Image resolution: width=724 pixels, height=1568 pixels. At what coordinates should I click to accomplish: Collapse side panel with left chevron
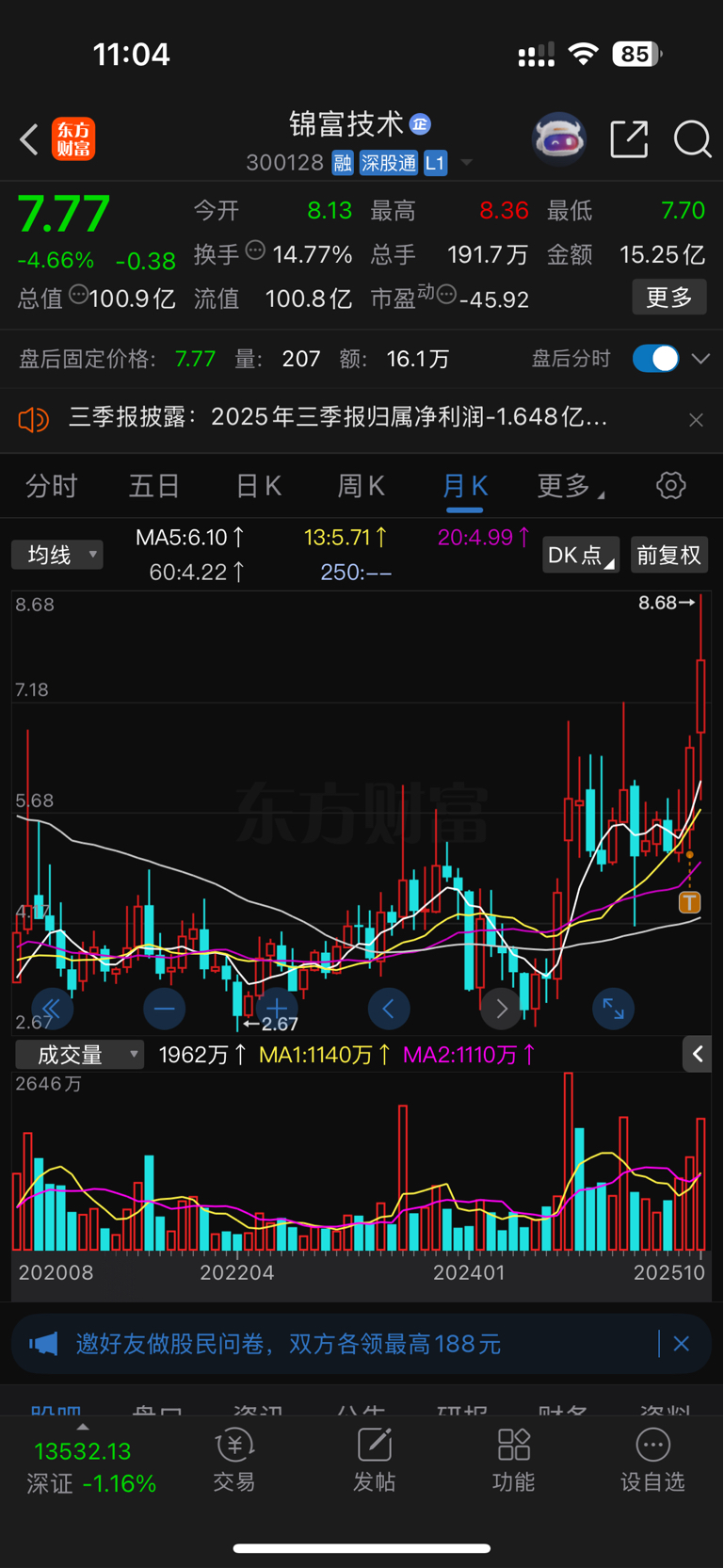697,1055
